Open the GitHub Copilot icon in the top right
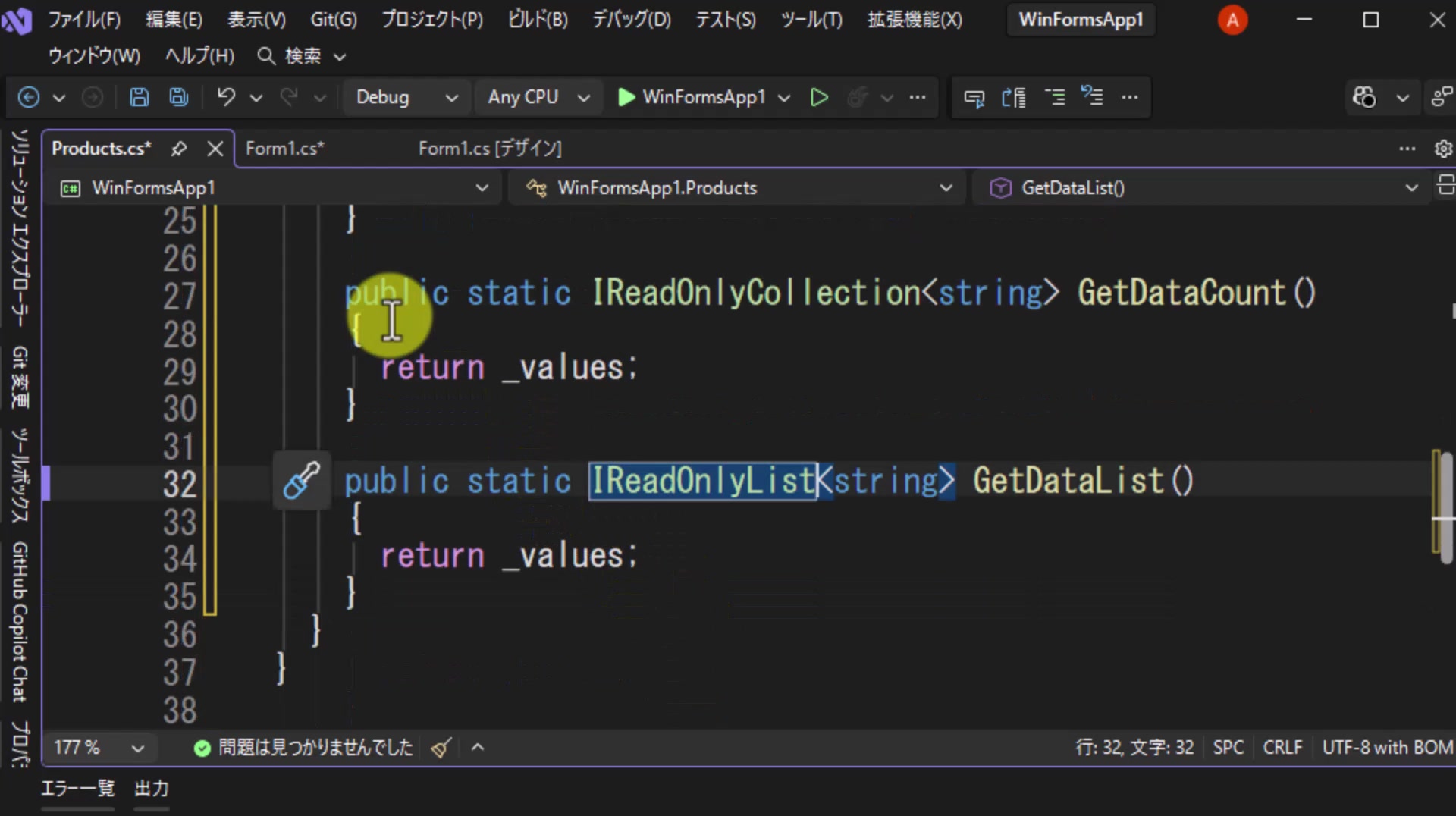The width and height of the screenshot is (1456, 816). pos(1364,97)
